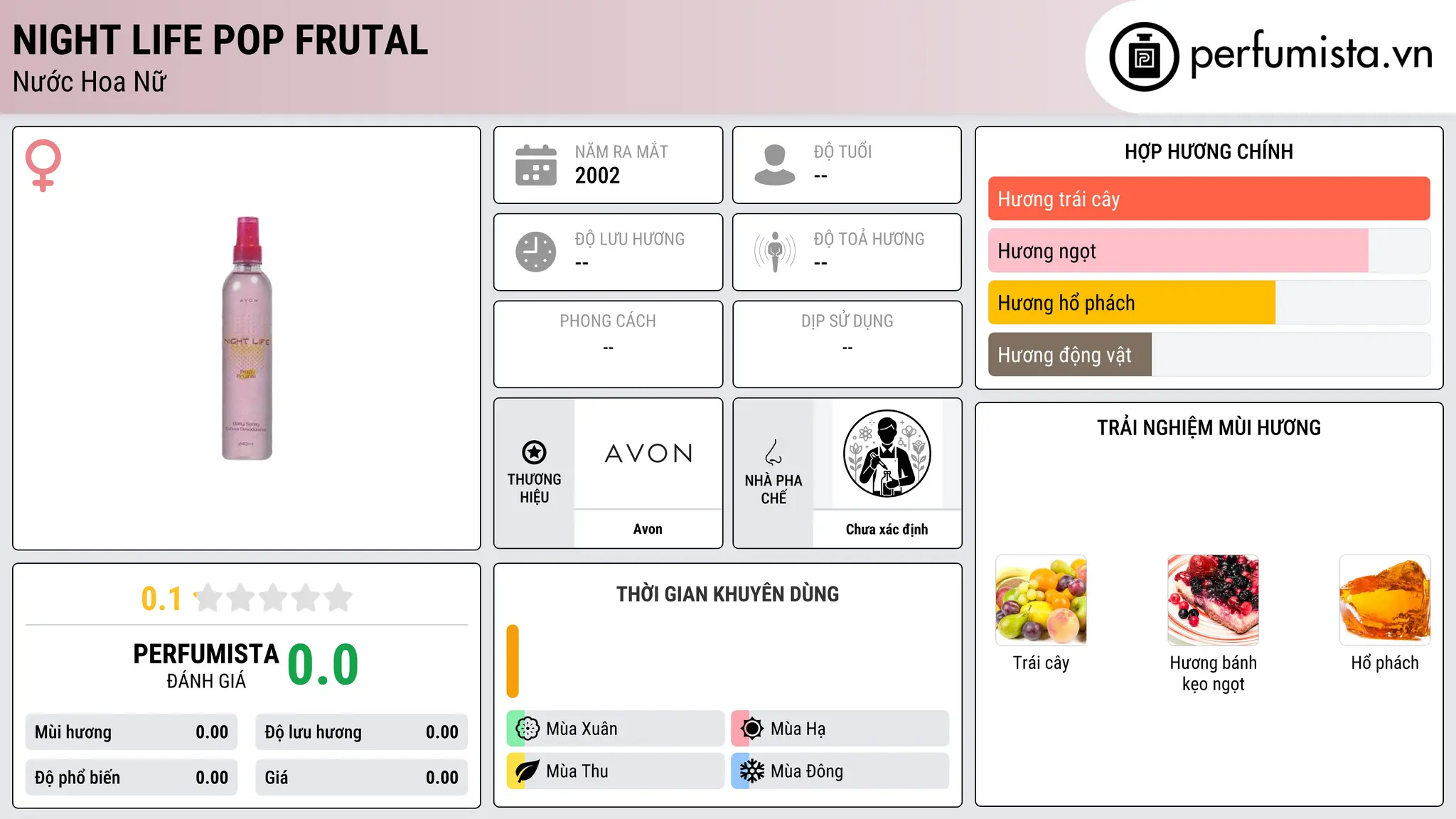Screen dimensions: 1456x819
Task: Click the Hương động vật accord bar
Action: [x=1209, y=355]
